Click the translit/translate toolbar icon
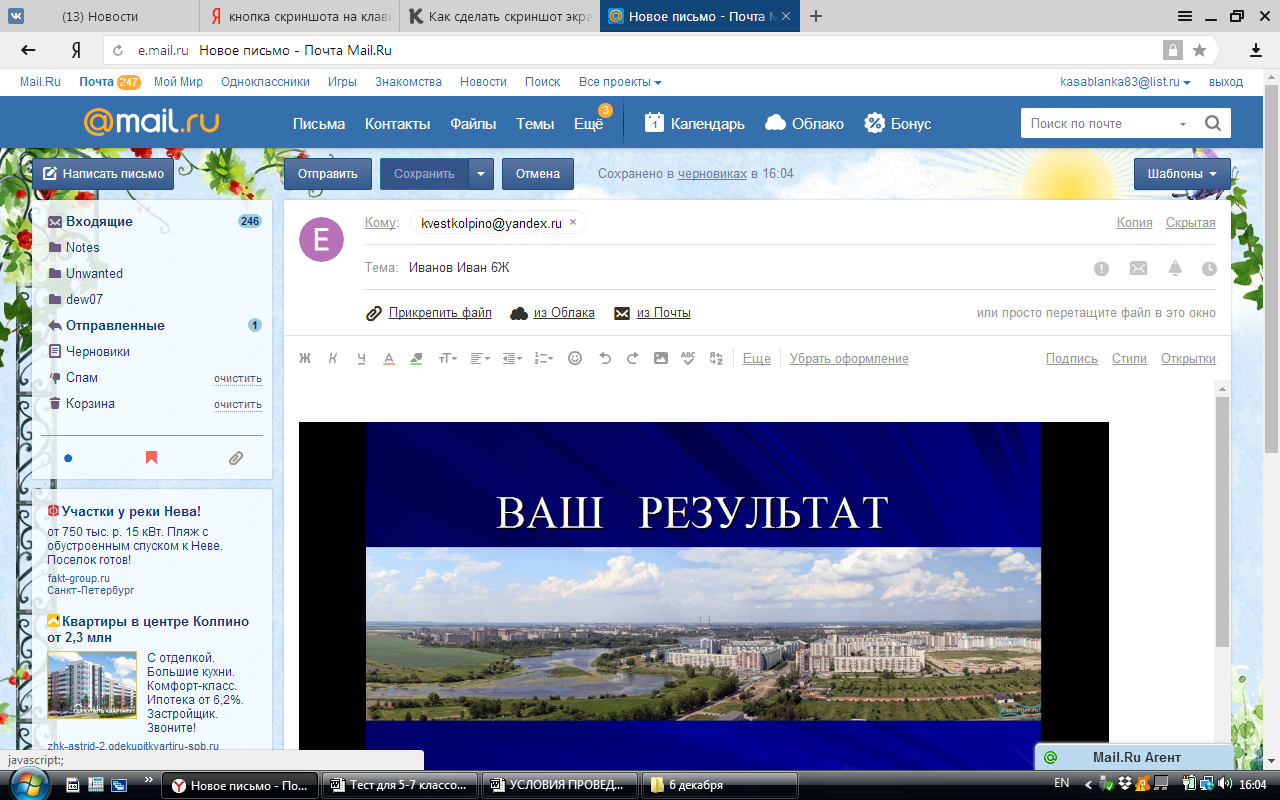This screenshot has height=800, width=1280. point(716,358)
